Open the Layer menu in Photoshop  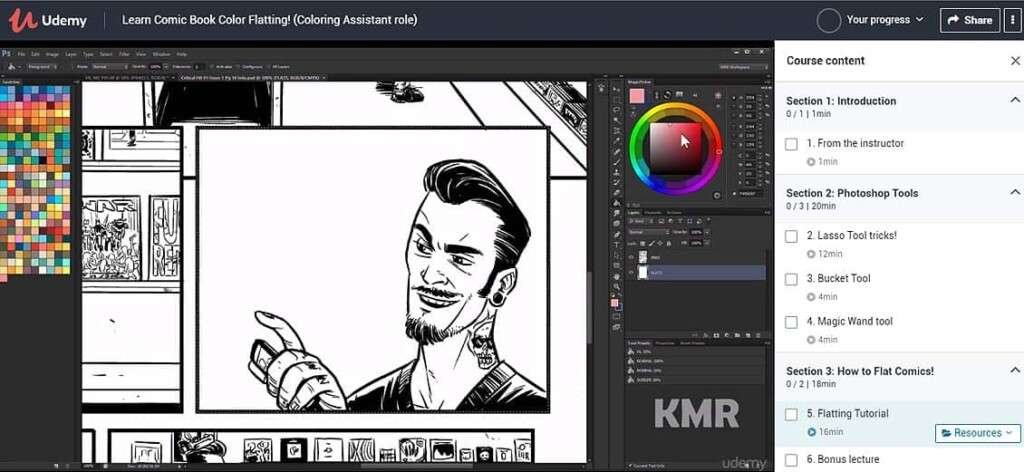(x=71, y=54)
